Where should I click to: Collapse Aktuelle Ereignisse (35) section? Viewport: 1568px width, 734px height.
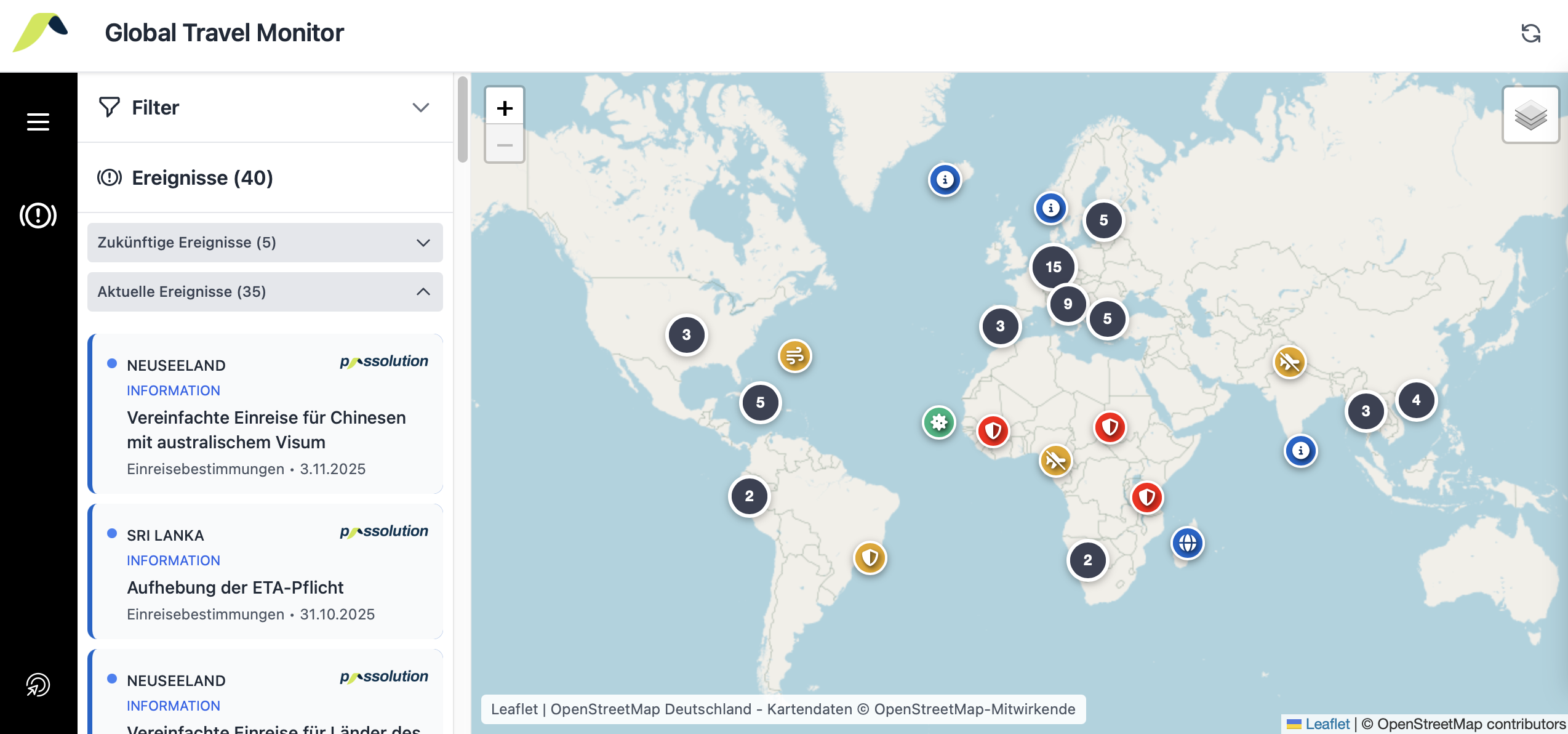click(x=265, y=292)
